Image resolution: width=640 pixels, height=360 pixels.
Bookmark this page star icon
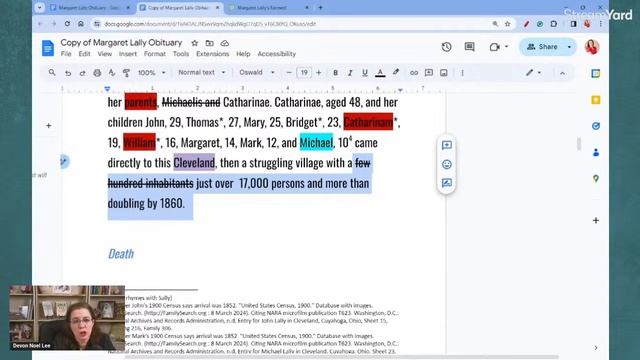pyautogui.click(x=507, y=24)
